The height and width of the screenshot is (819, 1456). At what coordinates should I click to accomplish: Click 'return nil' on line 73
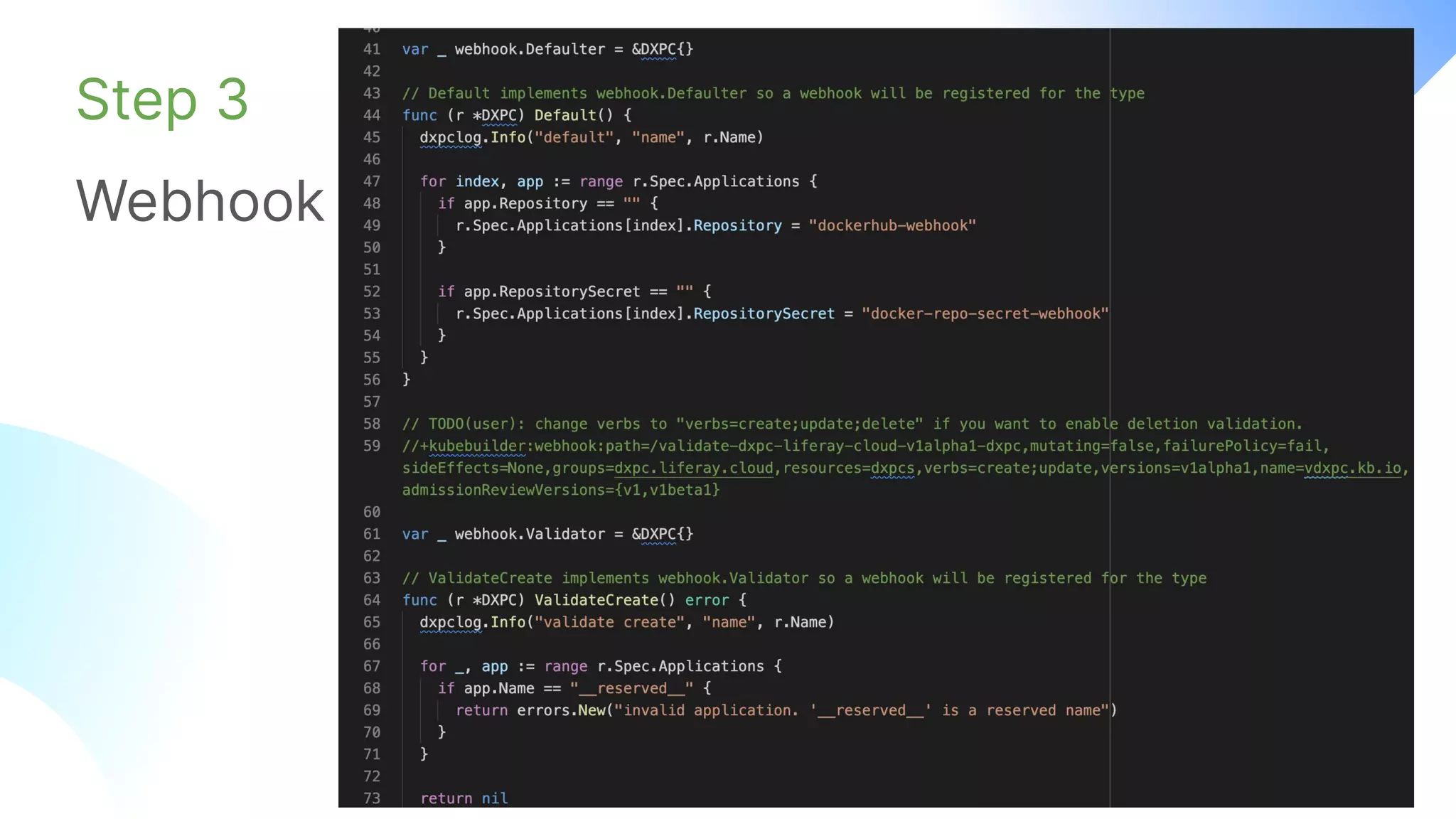(x=464, y=798)
